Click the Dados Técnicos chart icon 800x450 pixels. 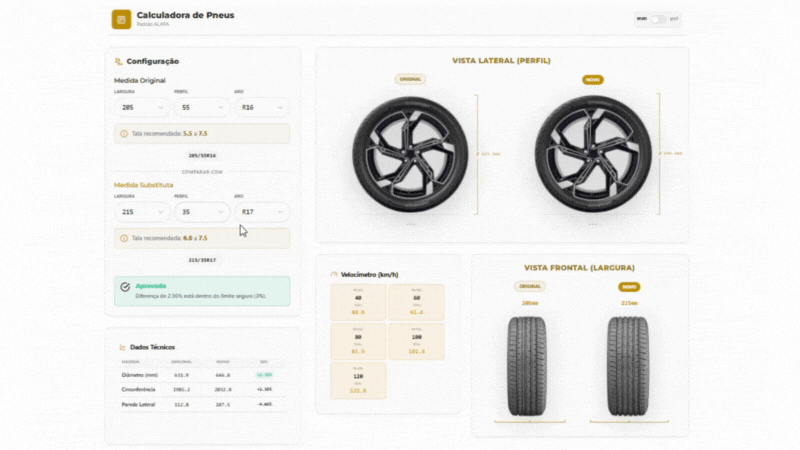[x=119, y=346]
